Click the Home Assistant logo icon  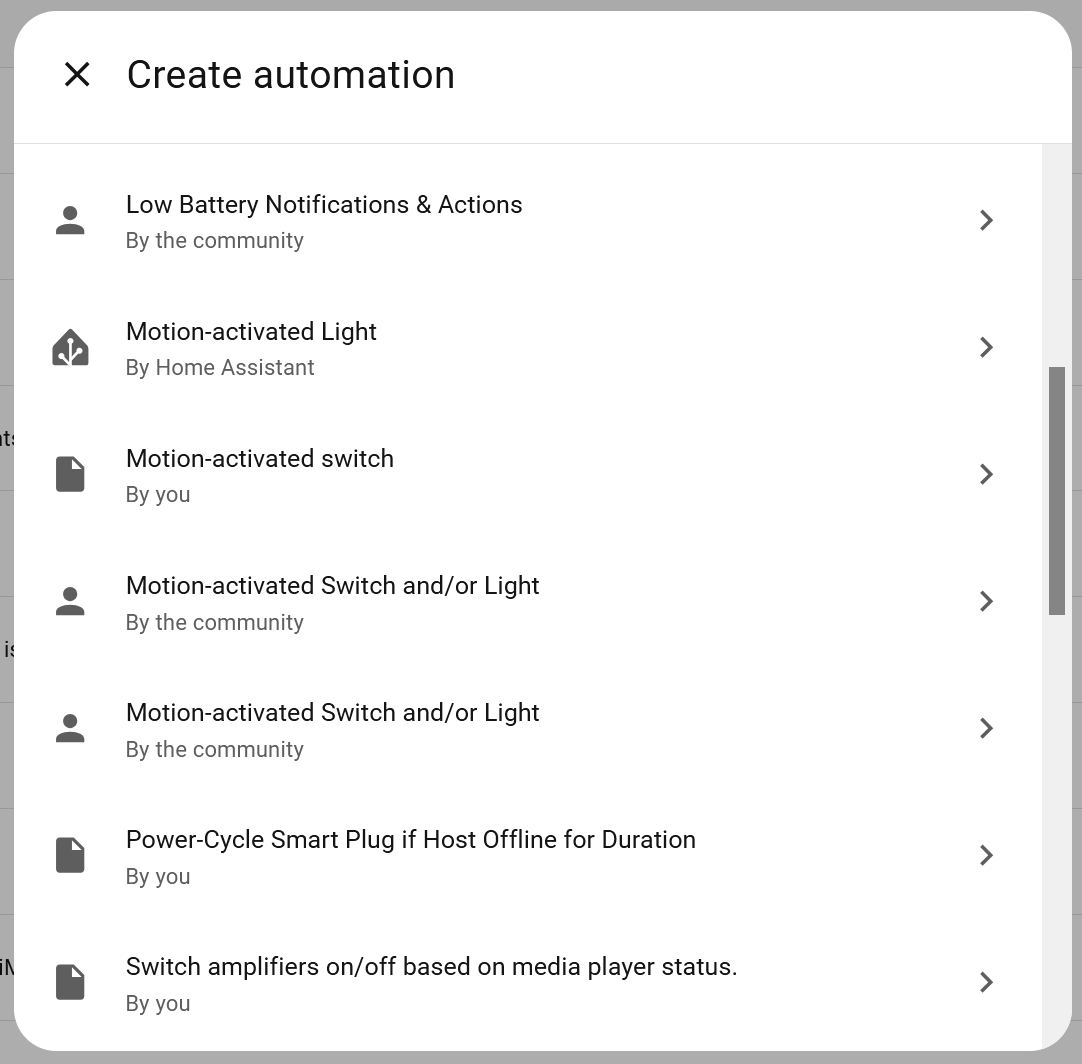(x=70, y=347)
